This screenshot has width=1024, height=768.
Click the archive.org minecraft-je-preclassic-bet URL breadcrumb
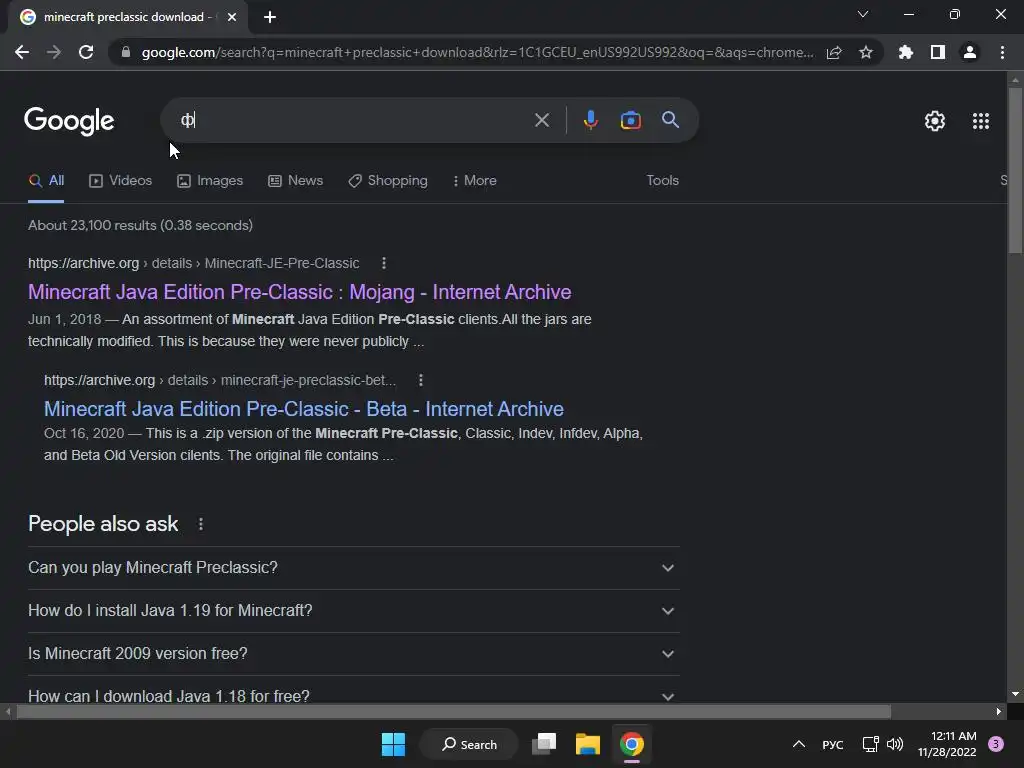220,380
